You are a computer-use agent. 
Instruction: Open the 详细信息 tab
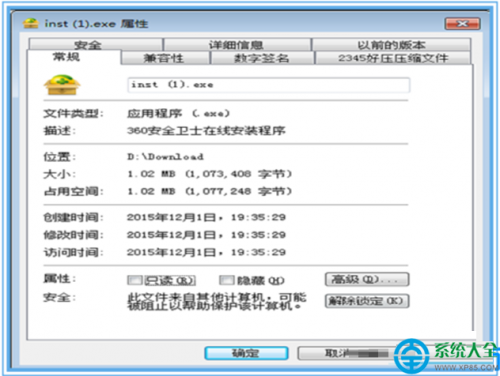click(x=237, y=44)
